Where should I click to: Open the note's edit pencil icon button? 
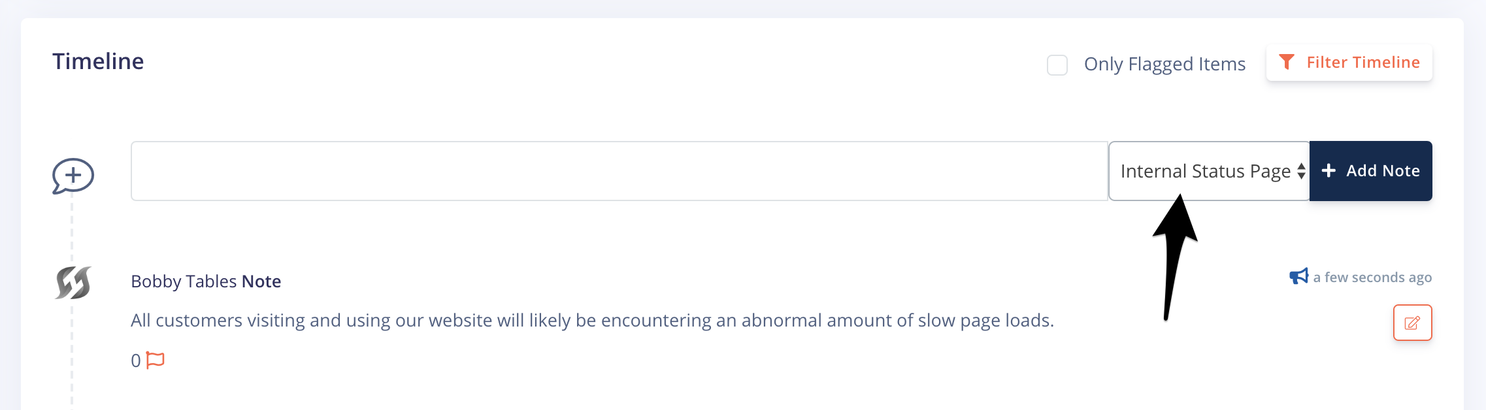coord(1412,323)
